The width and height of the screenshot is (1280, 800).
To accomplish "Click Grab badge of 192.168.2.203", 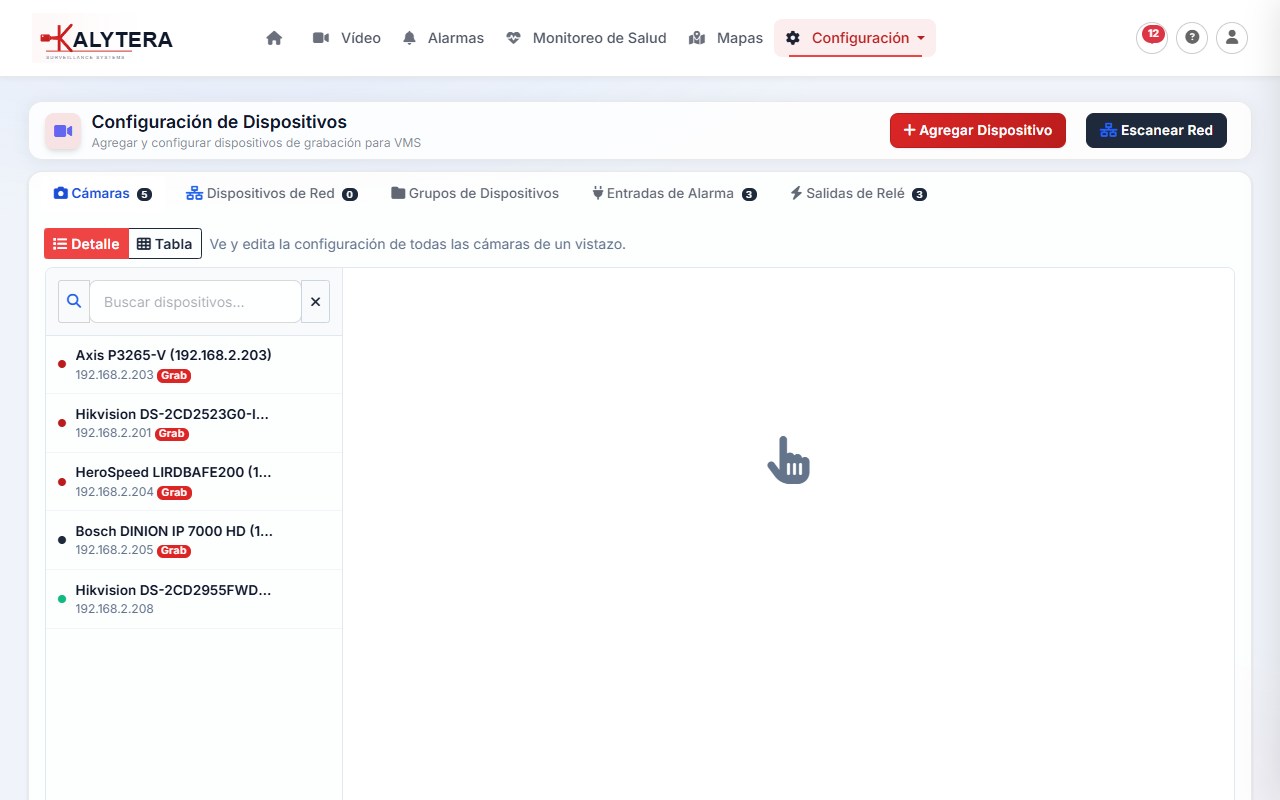I will pos(174,376).
